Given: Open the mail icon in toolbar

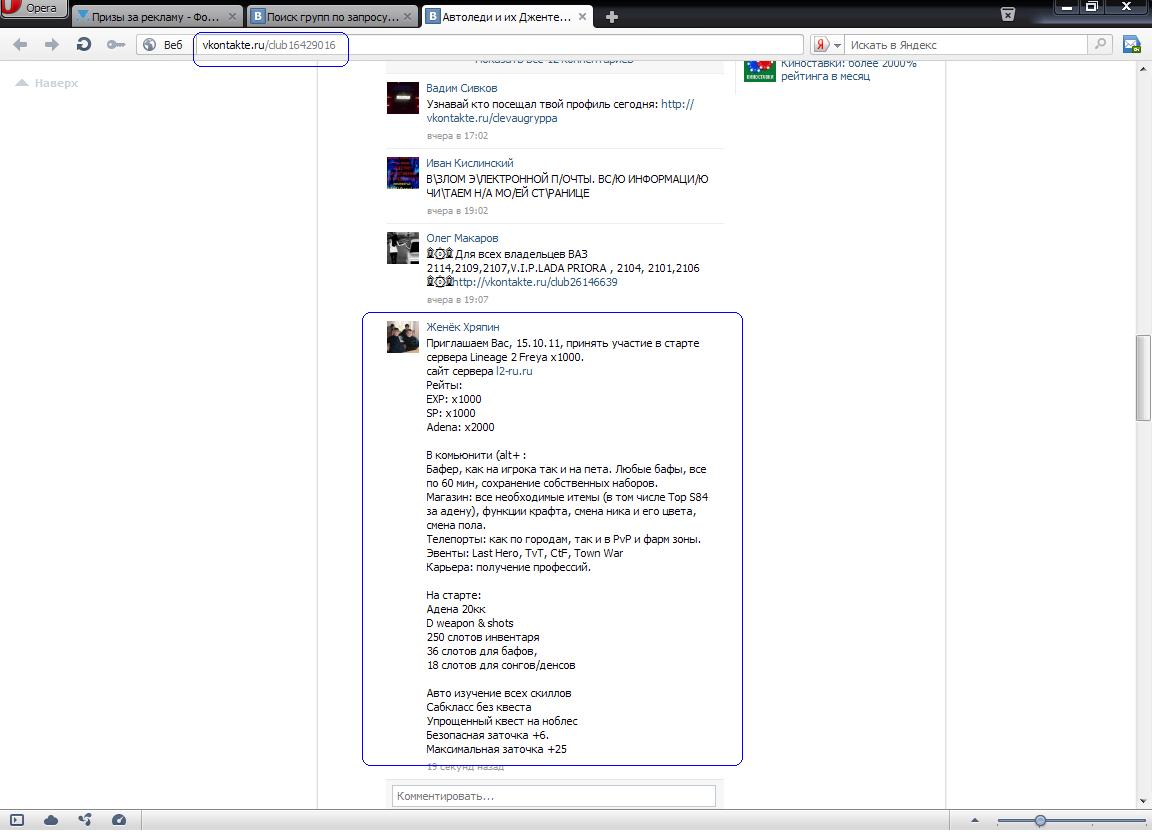Looking at the screenshot, I should [1131, 45].
